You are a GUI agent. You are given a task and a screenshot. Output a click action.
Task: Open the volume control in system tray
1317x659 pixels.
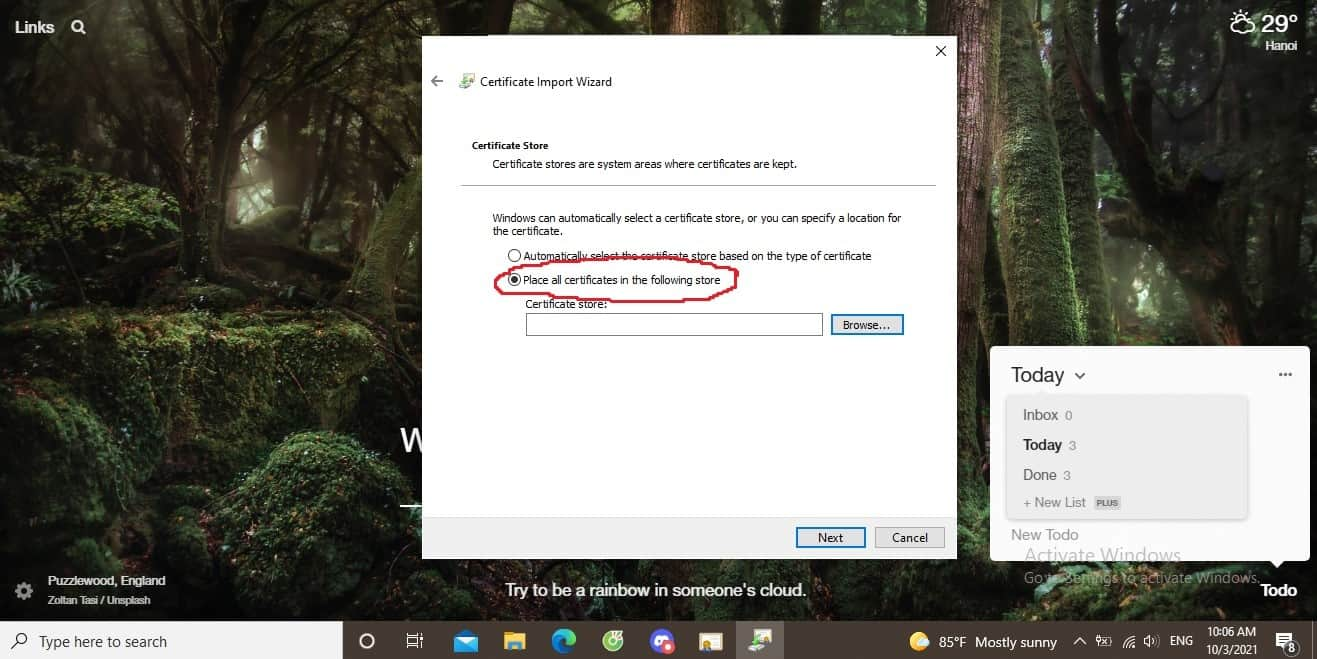coord(1151,642)
